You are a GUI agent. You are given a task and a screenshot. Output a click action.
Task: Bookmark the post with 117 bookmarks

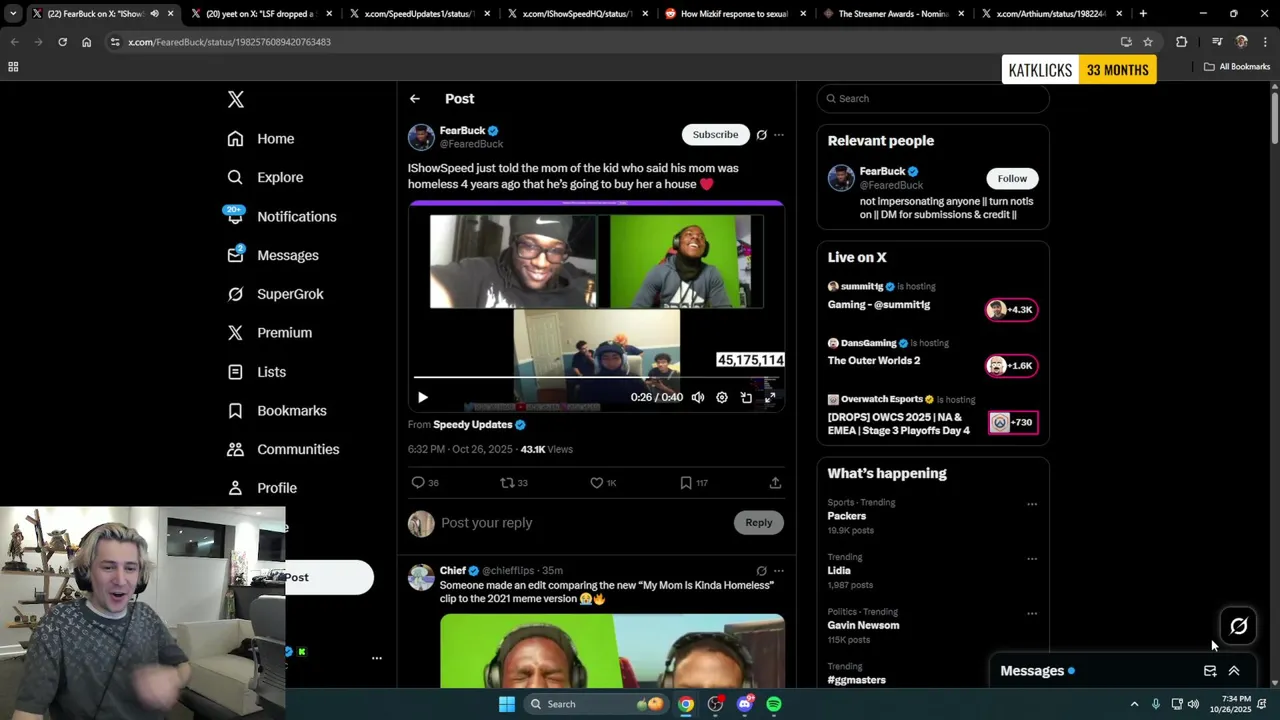pyautogui.click(x=693, y=483)
